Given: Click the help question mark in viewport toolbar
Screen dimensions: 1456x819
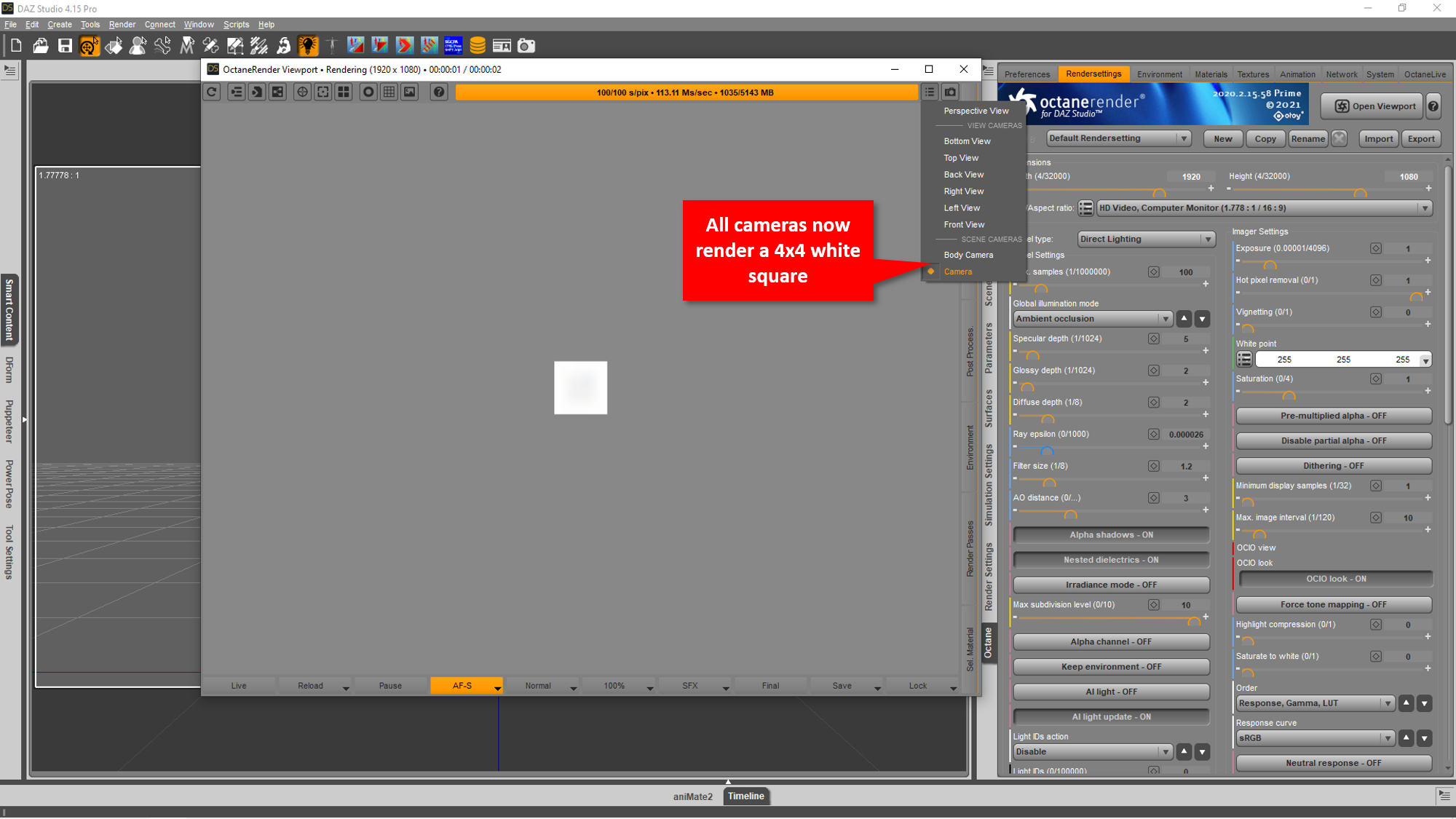Looking at the screenshot, I should 438,92.
